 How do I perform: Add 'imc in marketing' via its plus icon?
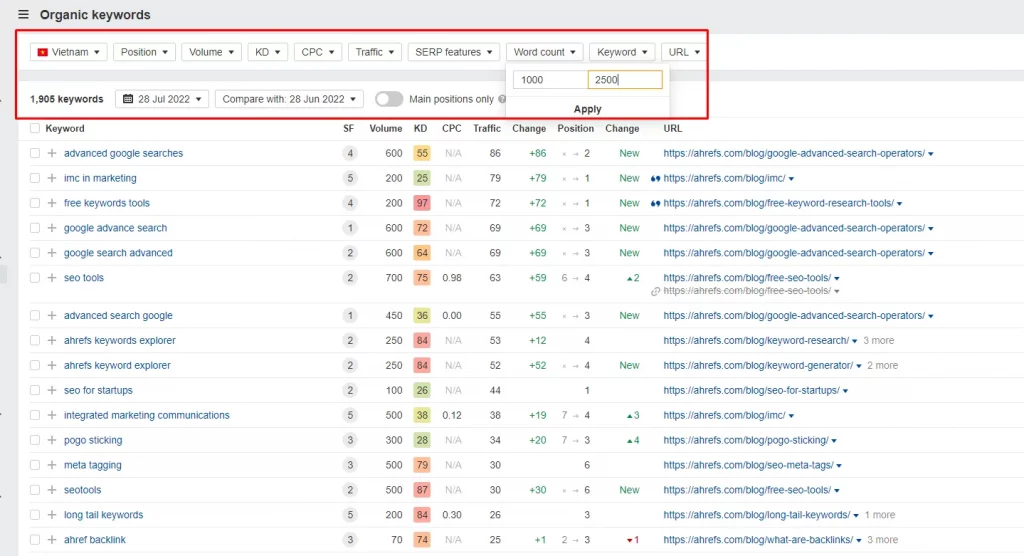(52, 178)
